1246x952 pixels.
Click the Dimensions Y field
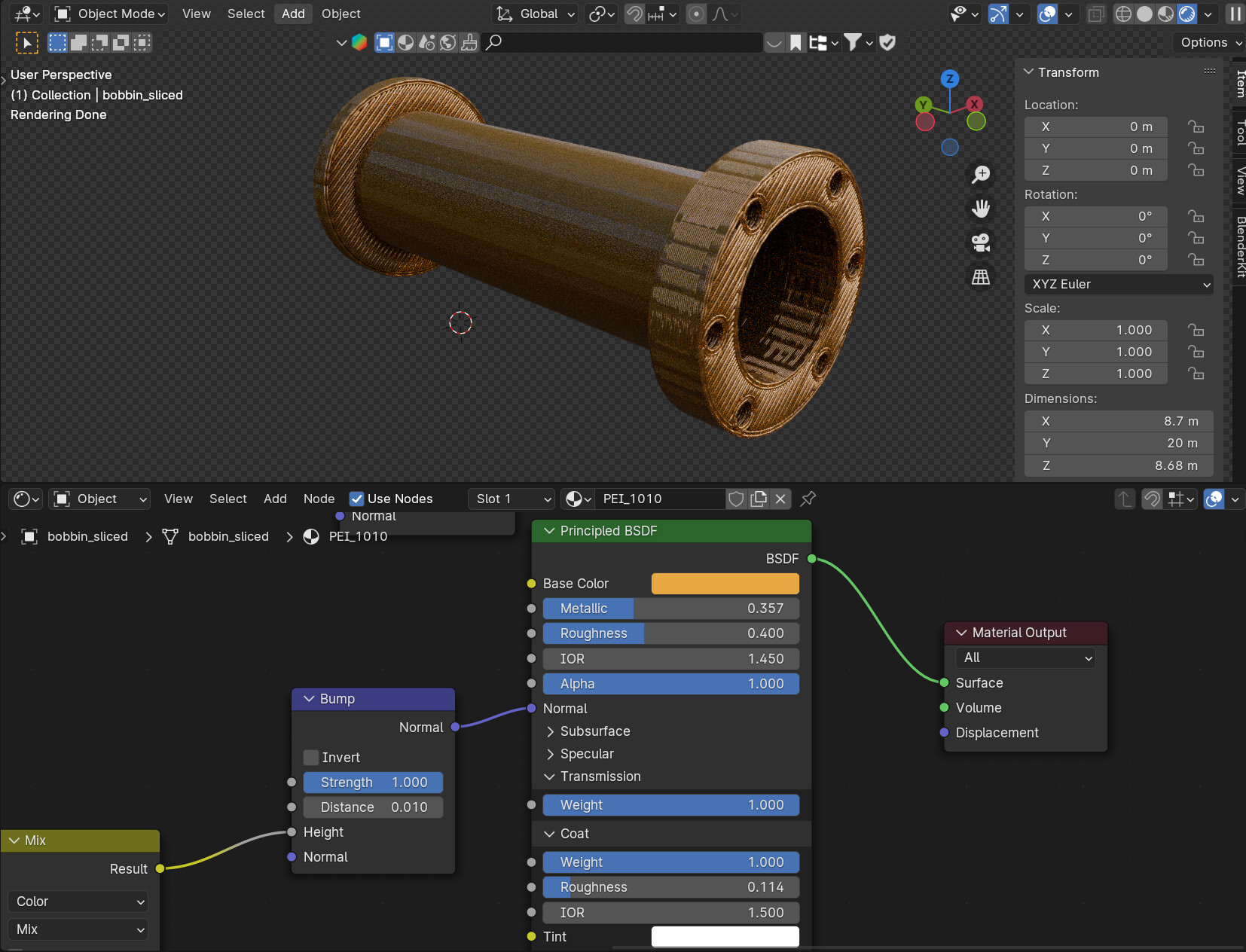coord(1119,443)
